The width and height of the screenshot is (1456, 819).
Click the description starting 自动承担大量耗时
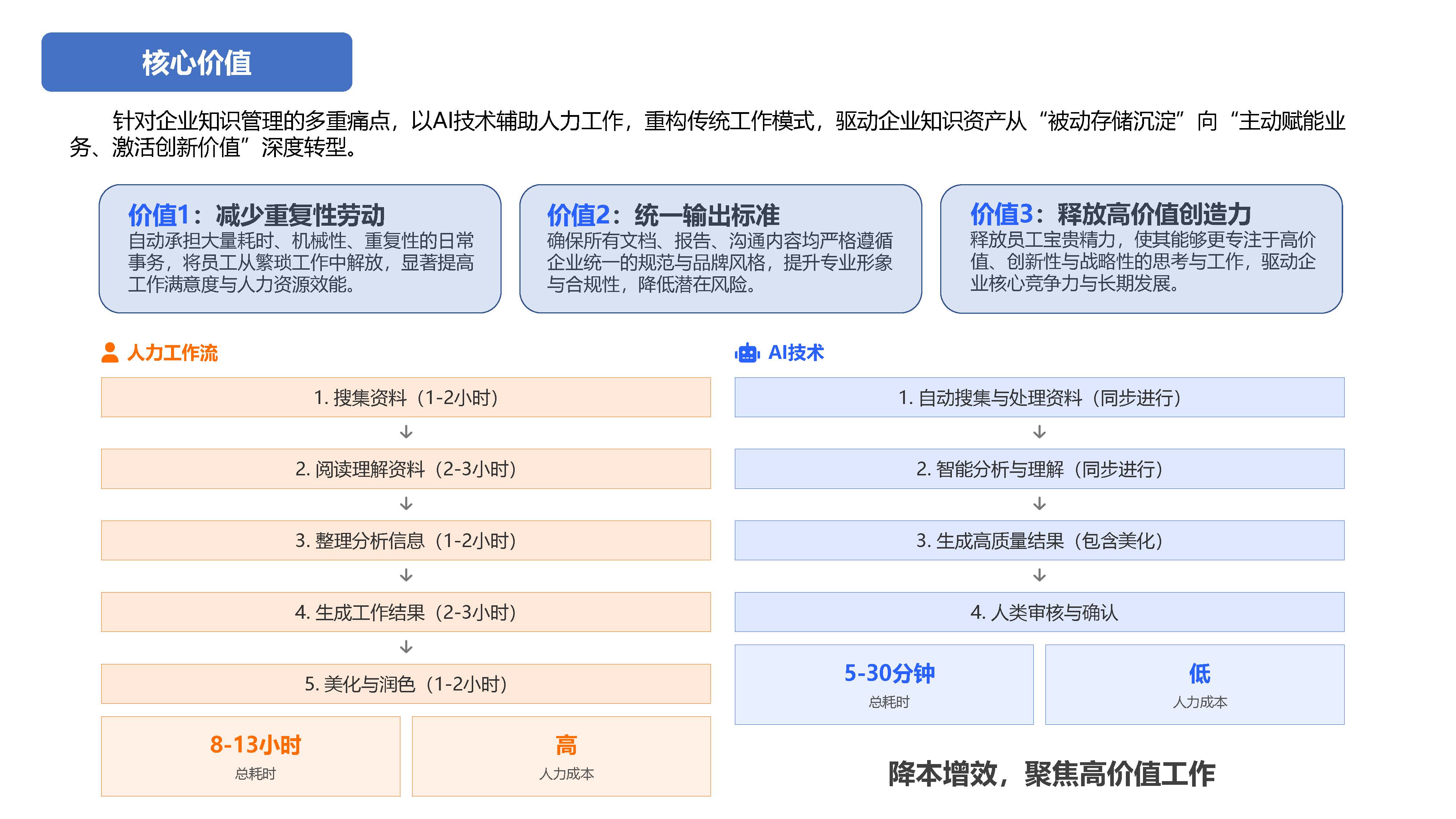pos(301,262)
